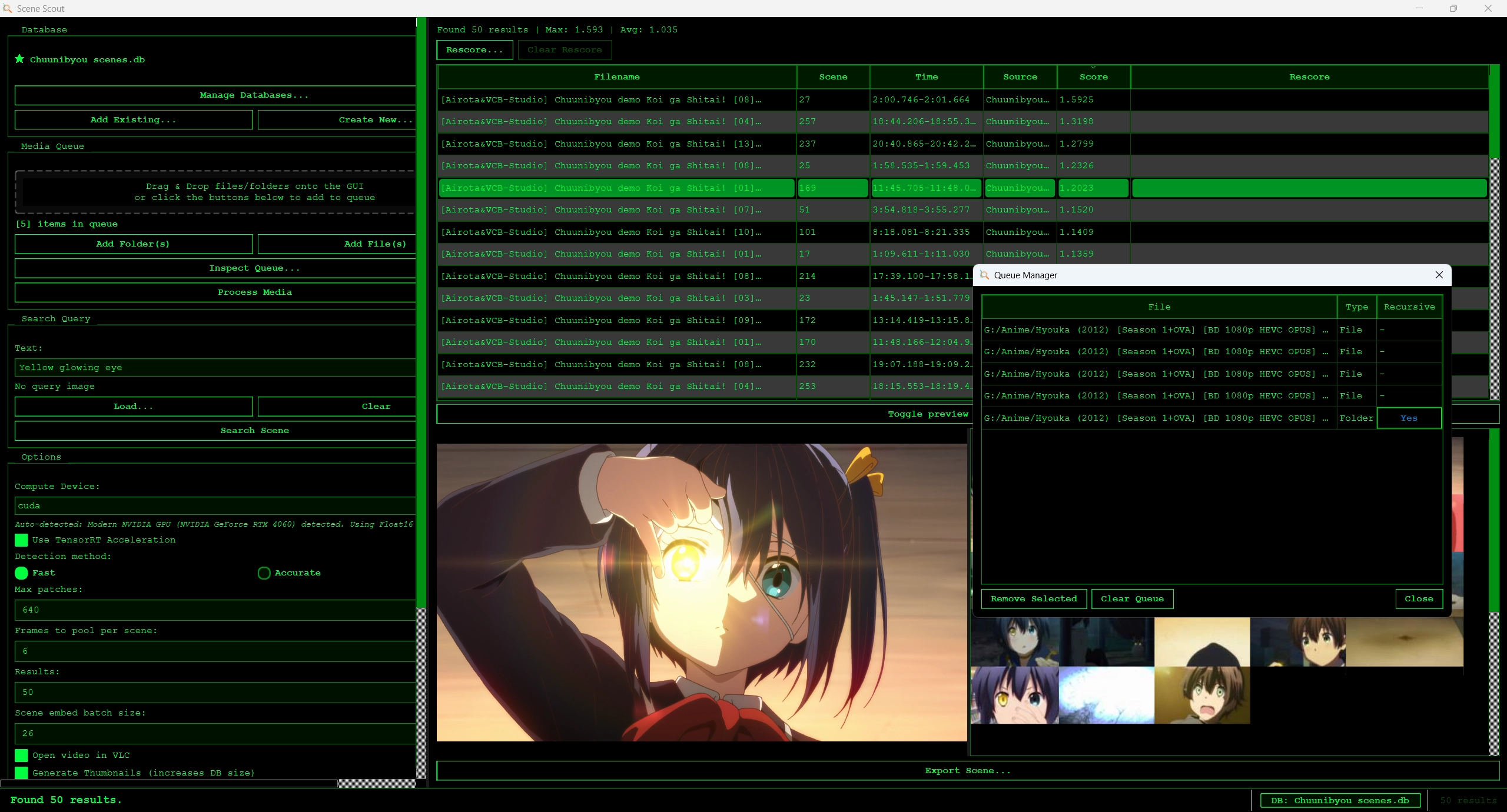This screenshot has height=812, width=1507.
Task: Click the Rescore column header
Action: [x=1309, y=77]
